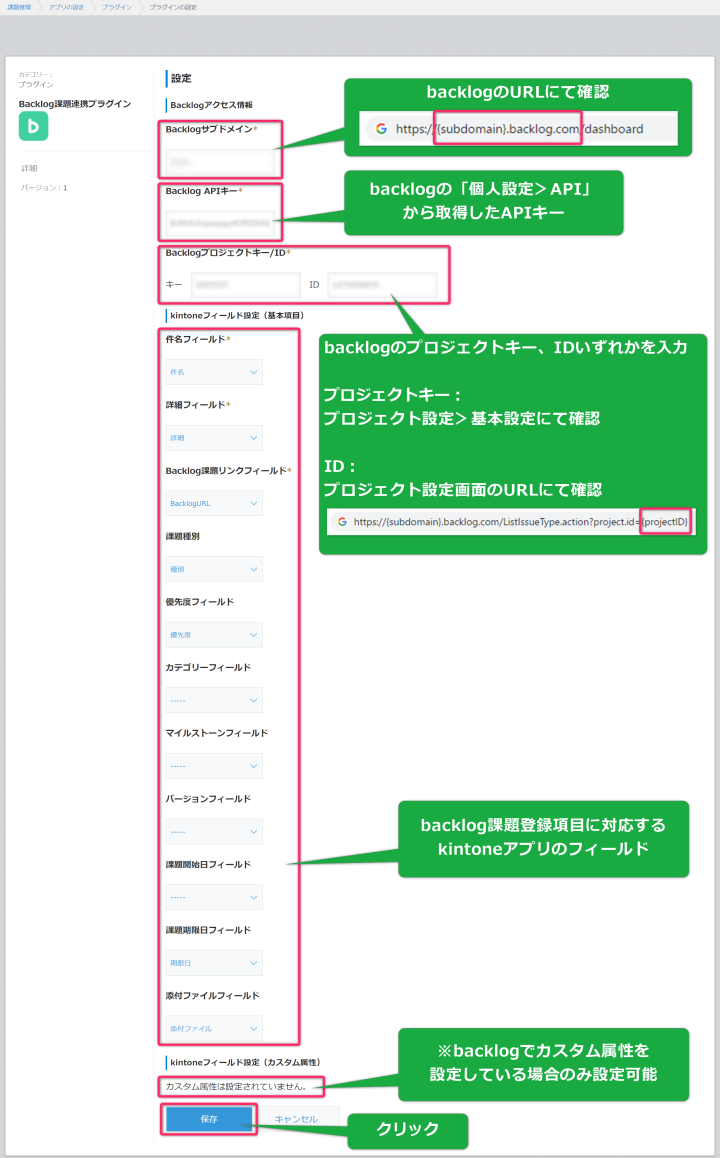Viewport: 720px width, 1158px height.
Task: Open the Backlog課題リンクフィールド dropdown
Action: 214,503
